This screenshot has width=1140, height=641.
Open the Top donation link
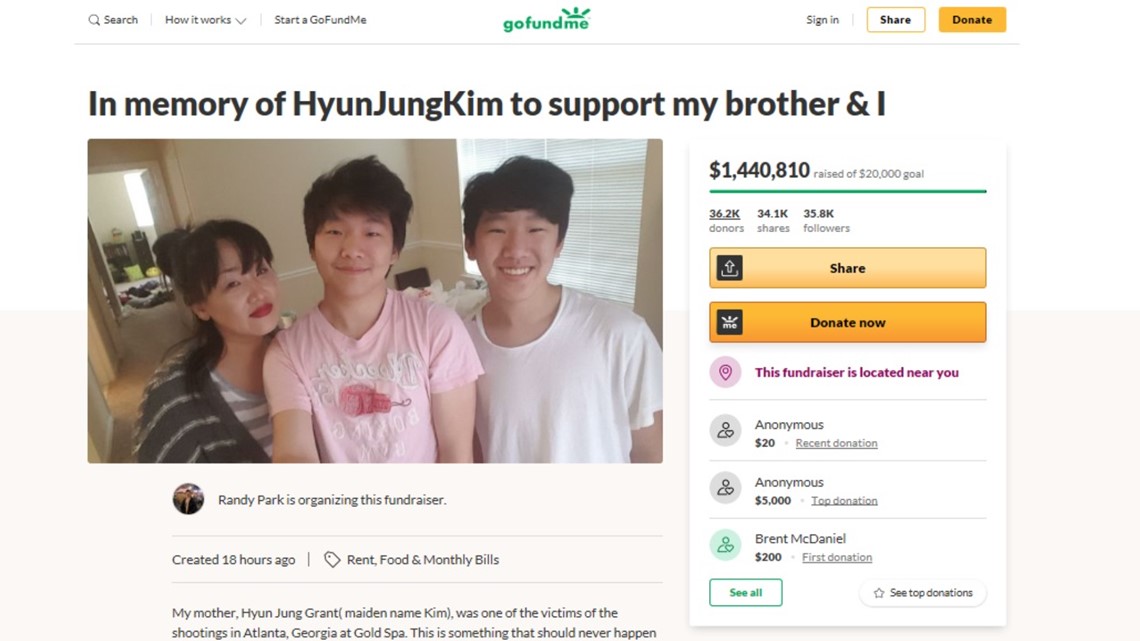click(x=844, y=501)
